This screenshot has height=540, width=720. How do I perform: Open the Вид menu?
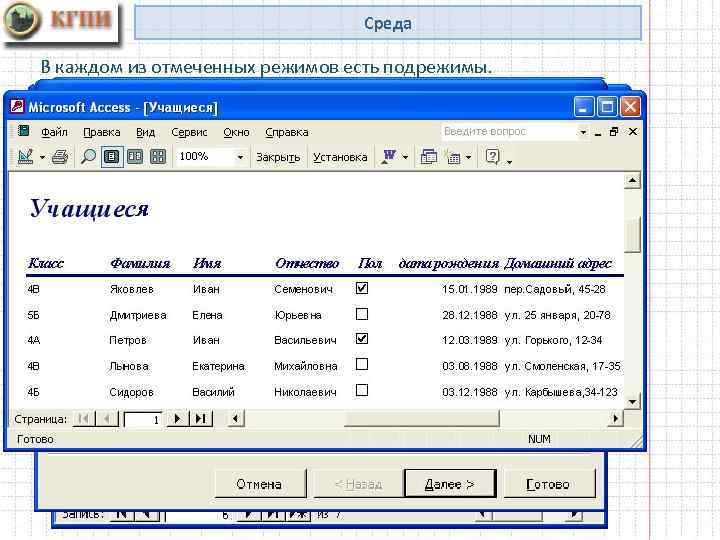145,132
